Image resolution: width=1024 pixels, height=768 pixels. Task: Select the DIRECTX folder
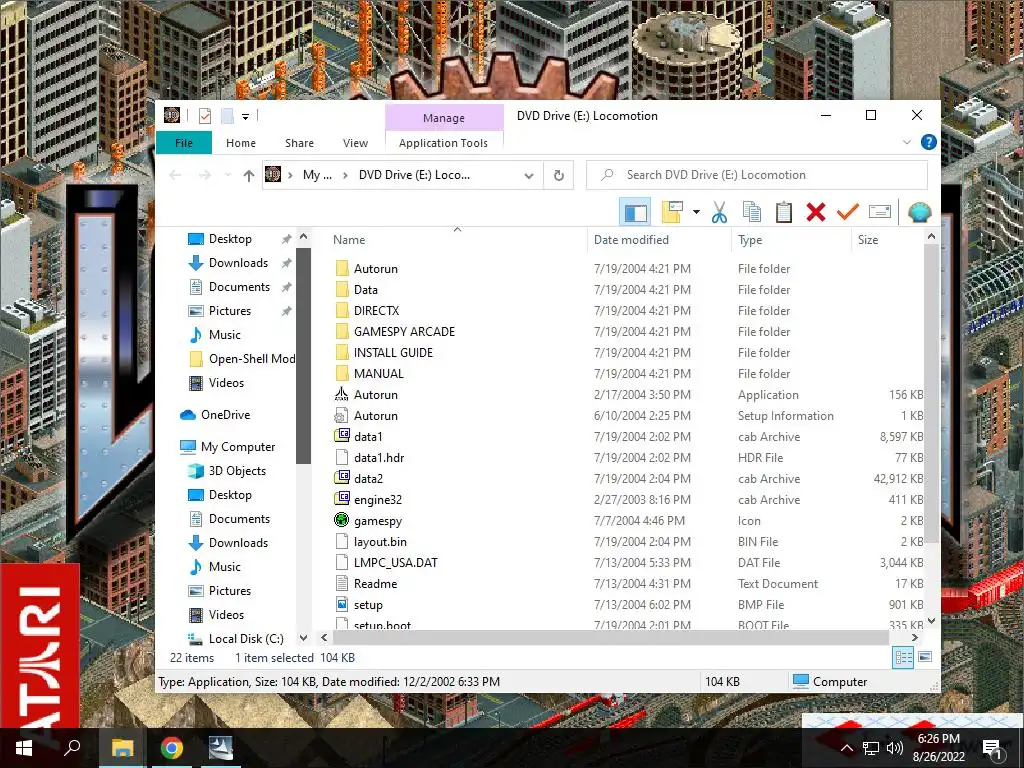376,311
